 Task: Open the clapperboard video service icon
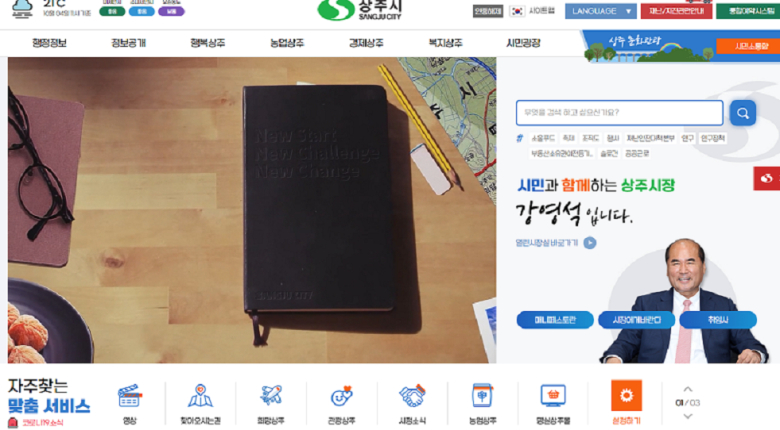click(x=130, y=396)
